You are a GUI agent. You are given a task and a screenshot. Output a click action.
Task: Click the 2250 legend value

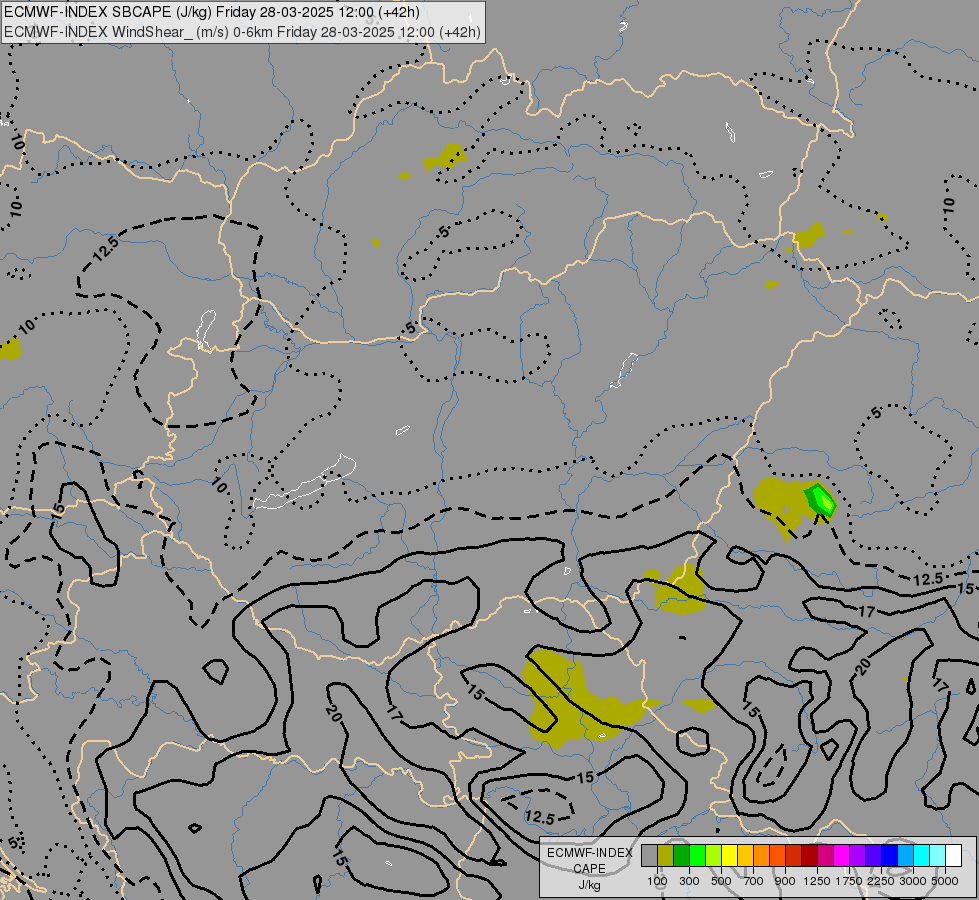pyautogui.click(x=881, y=881)
